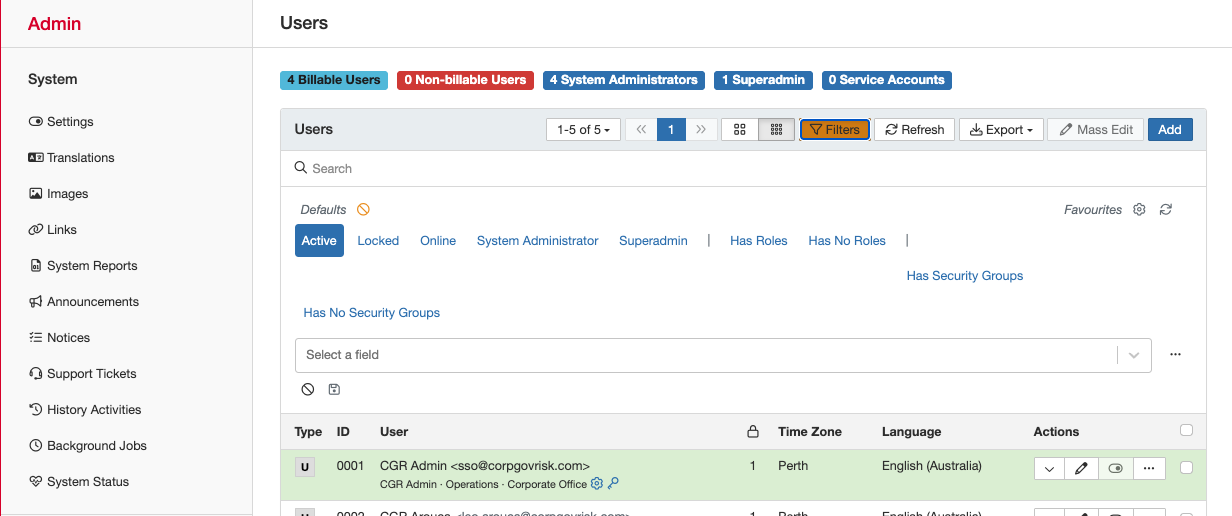The height and width of the screenshot is (516, 1232).
Task: Click the gear icon beside Corporate Office
Action: 597,484
